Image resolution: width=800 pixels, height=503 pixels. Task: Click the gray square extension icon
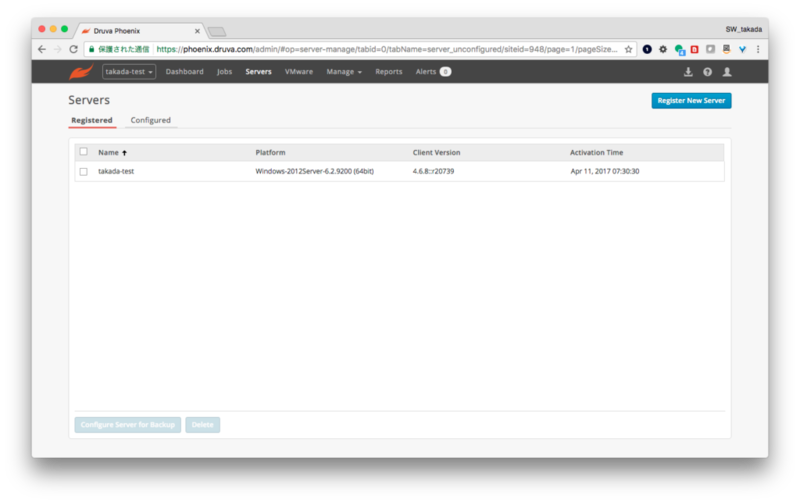(710, 49)
